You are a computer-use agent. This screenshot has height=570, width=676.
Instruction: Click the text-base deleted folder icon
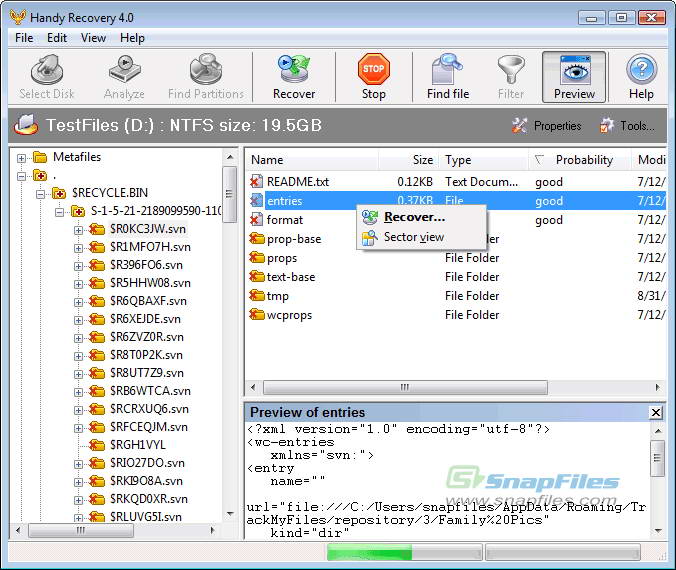coord(257,276)
